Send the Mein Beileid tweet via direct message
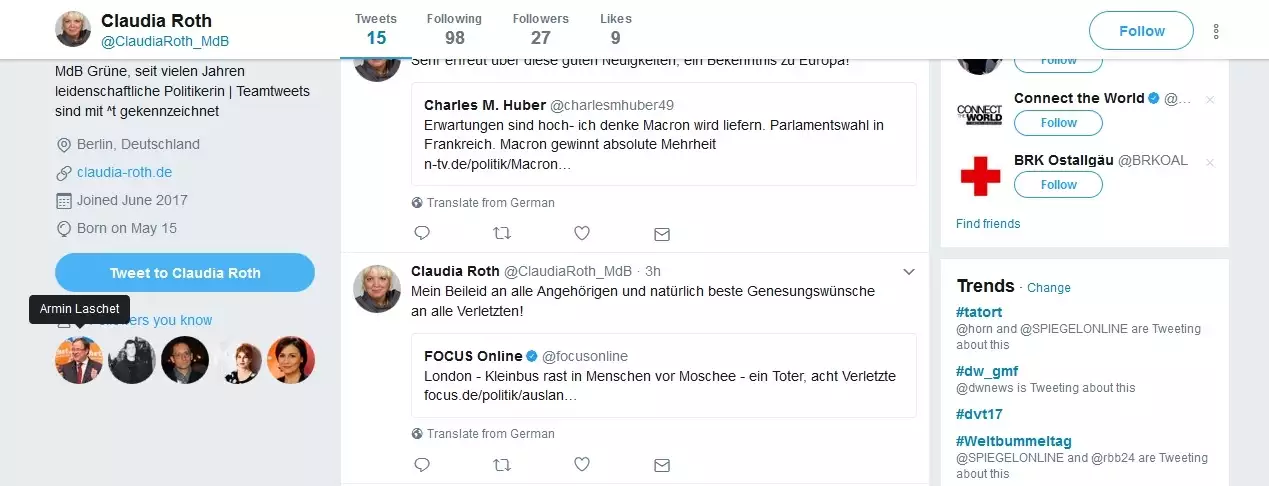The width and height of the screenshot is (1269, 486). [x=661, y=465]
